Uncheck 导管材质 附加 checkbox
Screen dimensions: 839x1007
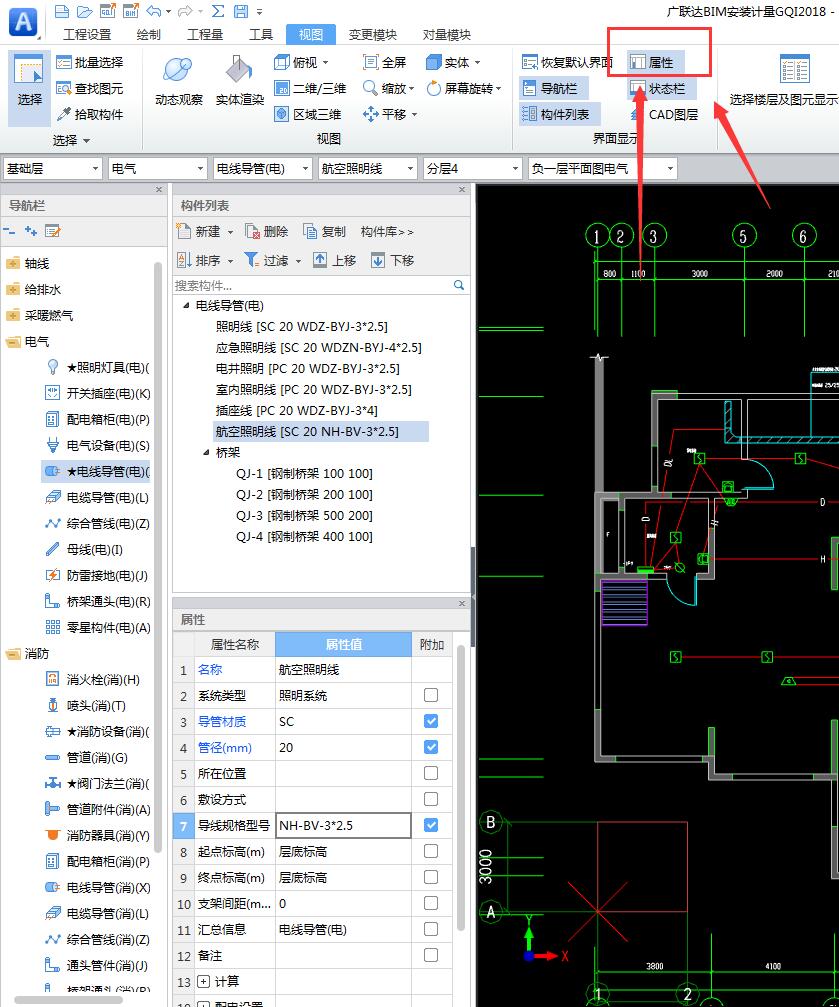pos(431,721)
